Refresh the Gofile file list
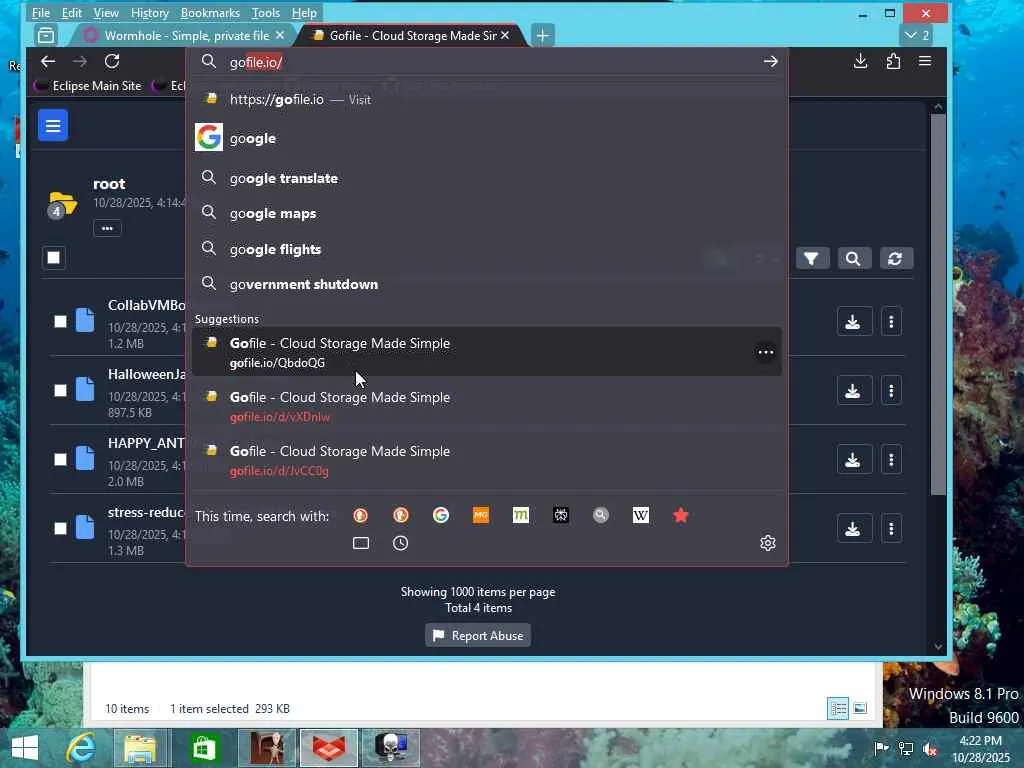Viewport: 1024px width, 768px height. [895, 259]
